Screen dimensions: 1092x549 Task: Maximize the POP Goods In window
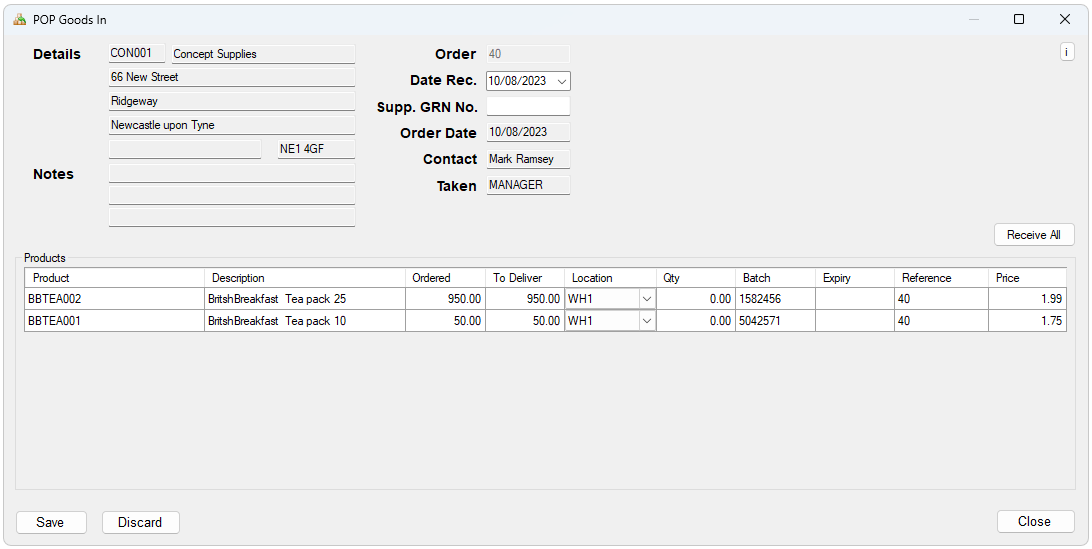point(1019,19)
